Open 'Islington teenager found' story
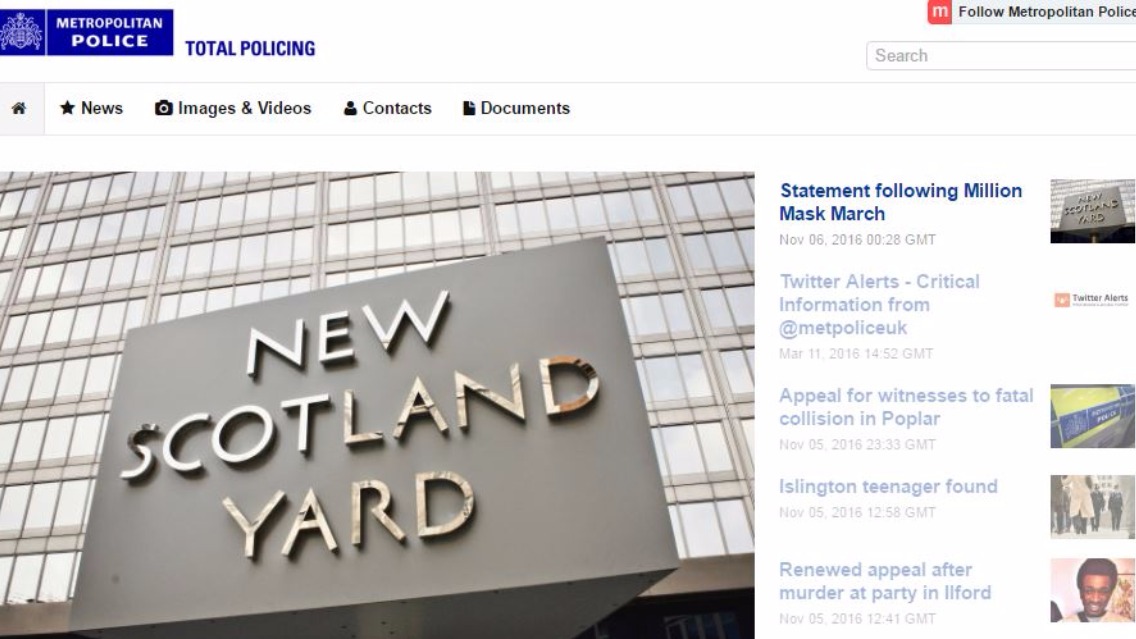The image size is (1136, 639). 888,486
